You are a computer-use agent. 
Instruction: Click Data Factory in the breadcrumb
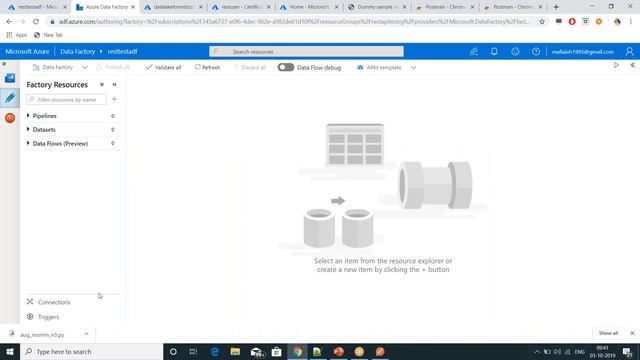coord(78,52)
